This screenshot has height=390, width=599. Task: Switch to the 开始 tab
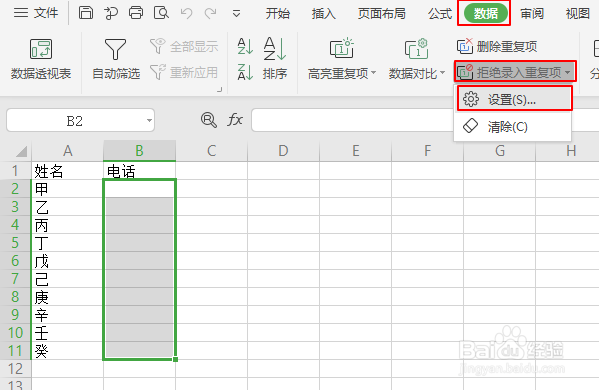tap(278, 14)
